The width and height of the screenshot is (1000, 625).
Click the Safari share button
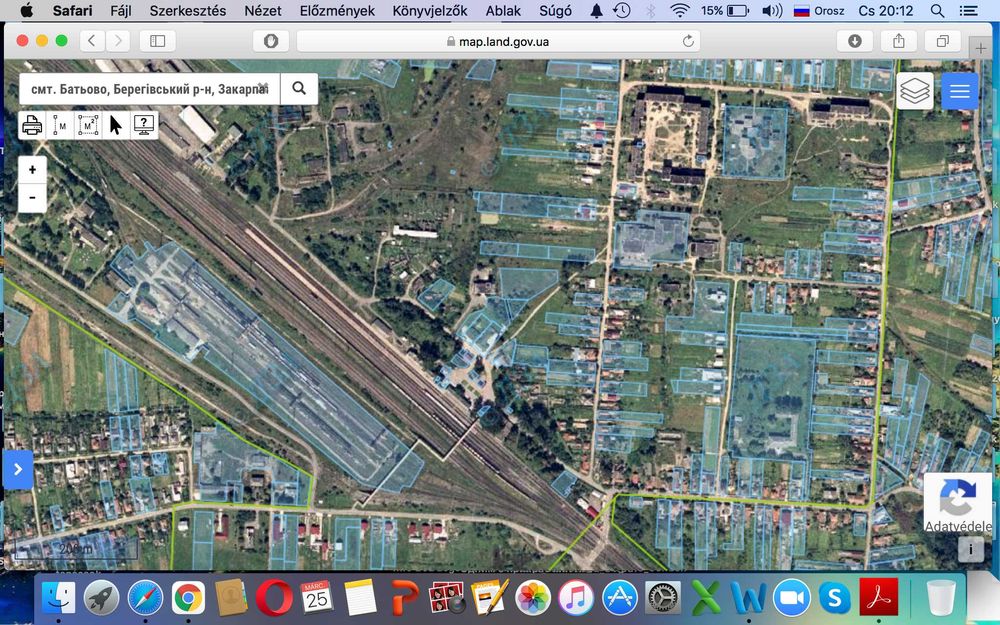[899, 41]
